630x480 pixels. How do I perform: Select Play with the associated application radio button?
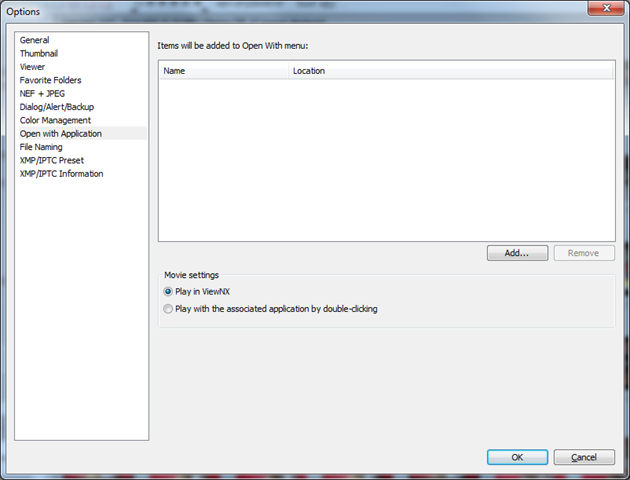(168, 309)
